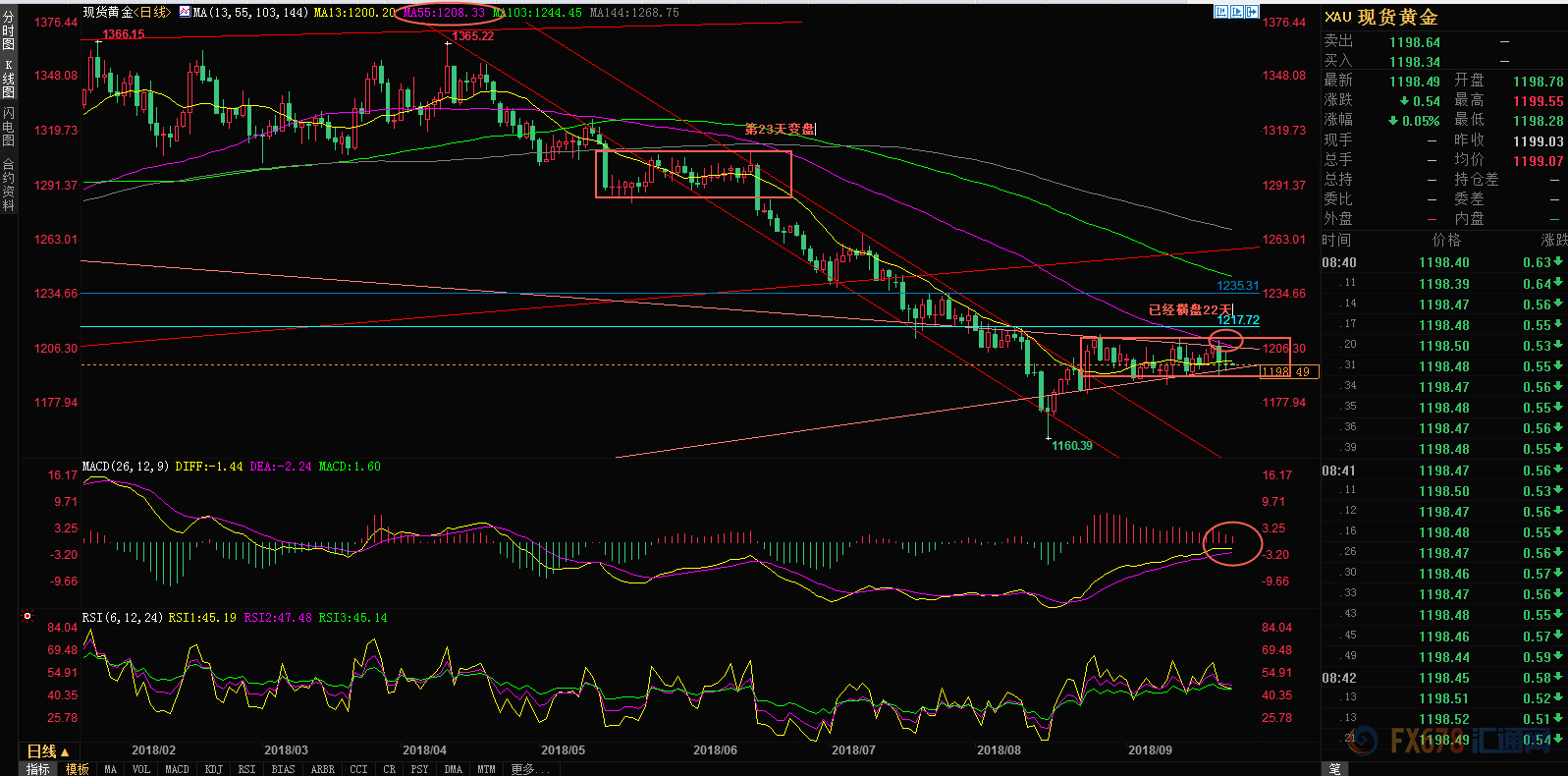The height and width of the screenshot is (776, 1568).
Task: Select the 指标 indicators tab
Action: 38,769
